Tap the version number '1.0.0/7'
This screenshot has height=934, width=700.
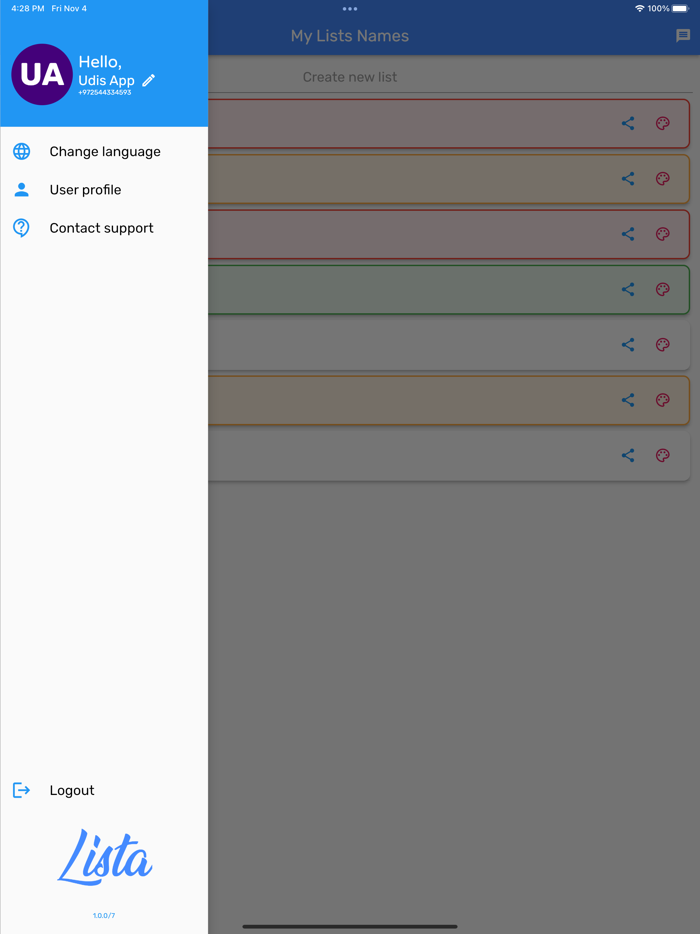(x=104, y=913)
